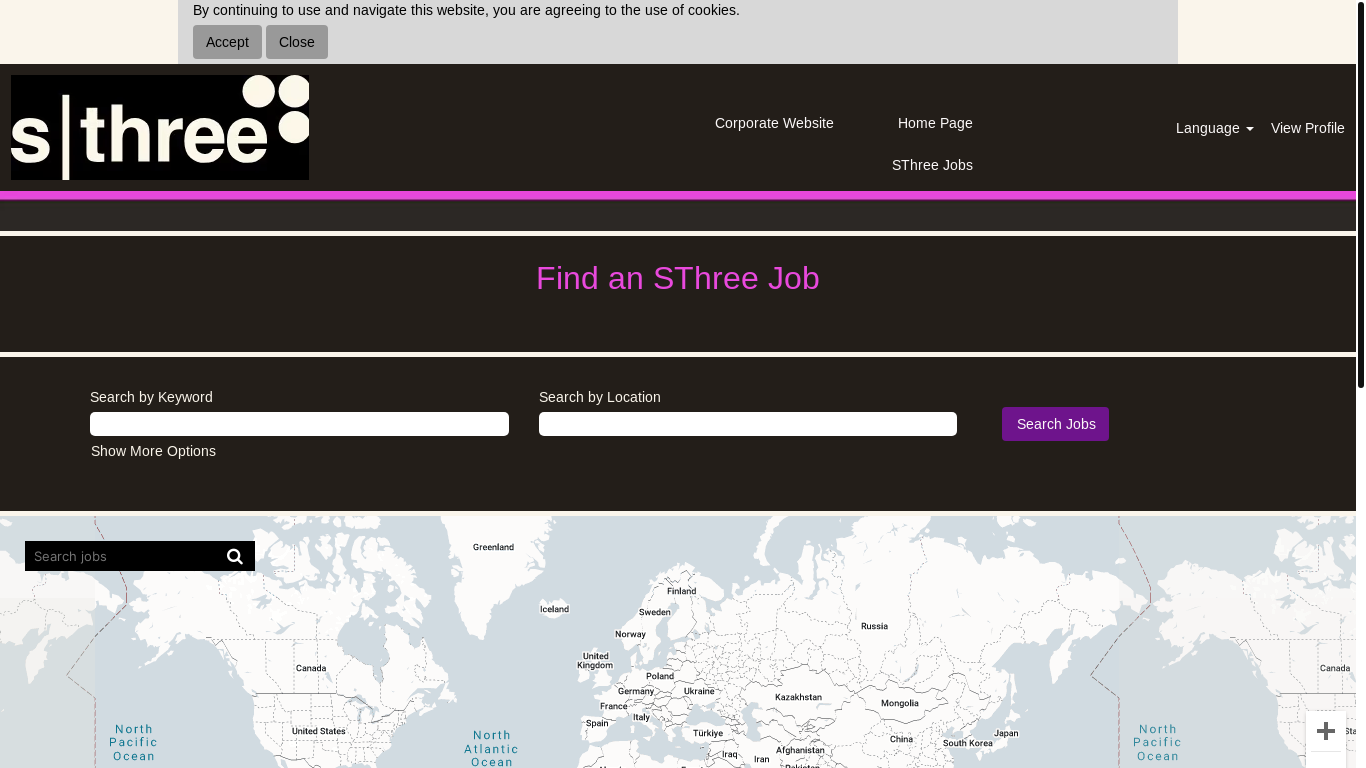Viewport: 1366px width, 768px height.
Task: Click the Finland label on the map
Action: (682, 591)
